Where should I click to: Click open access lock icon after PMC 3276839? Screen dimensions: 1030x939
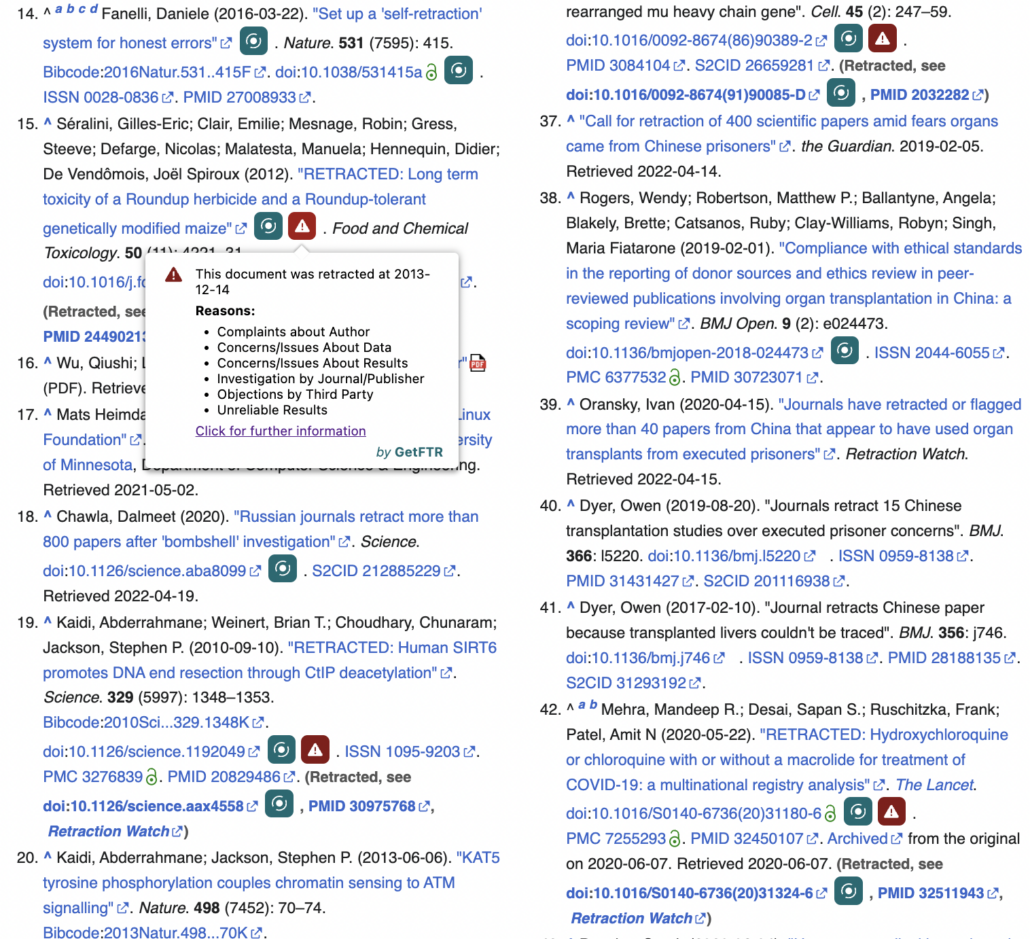(x=152, y=777)
